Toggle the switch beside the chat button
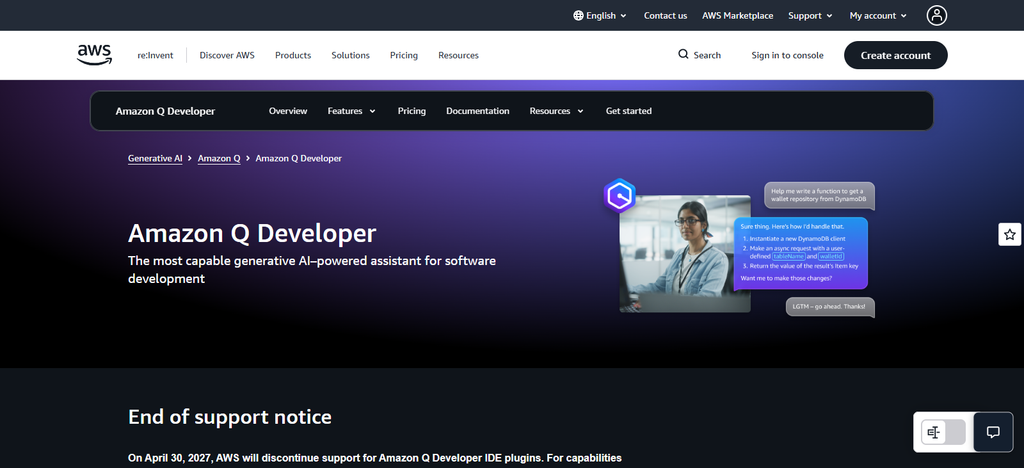Viewport: 1024px width, 468px height. pyautogui.click(x=943, y=432)
